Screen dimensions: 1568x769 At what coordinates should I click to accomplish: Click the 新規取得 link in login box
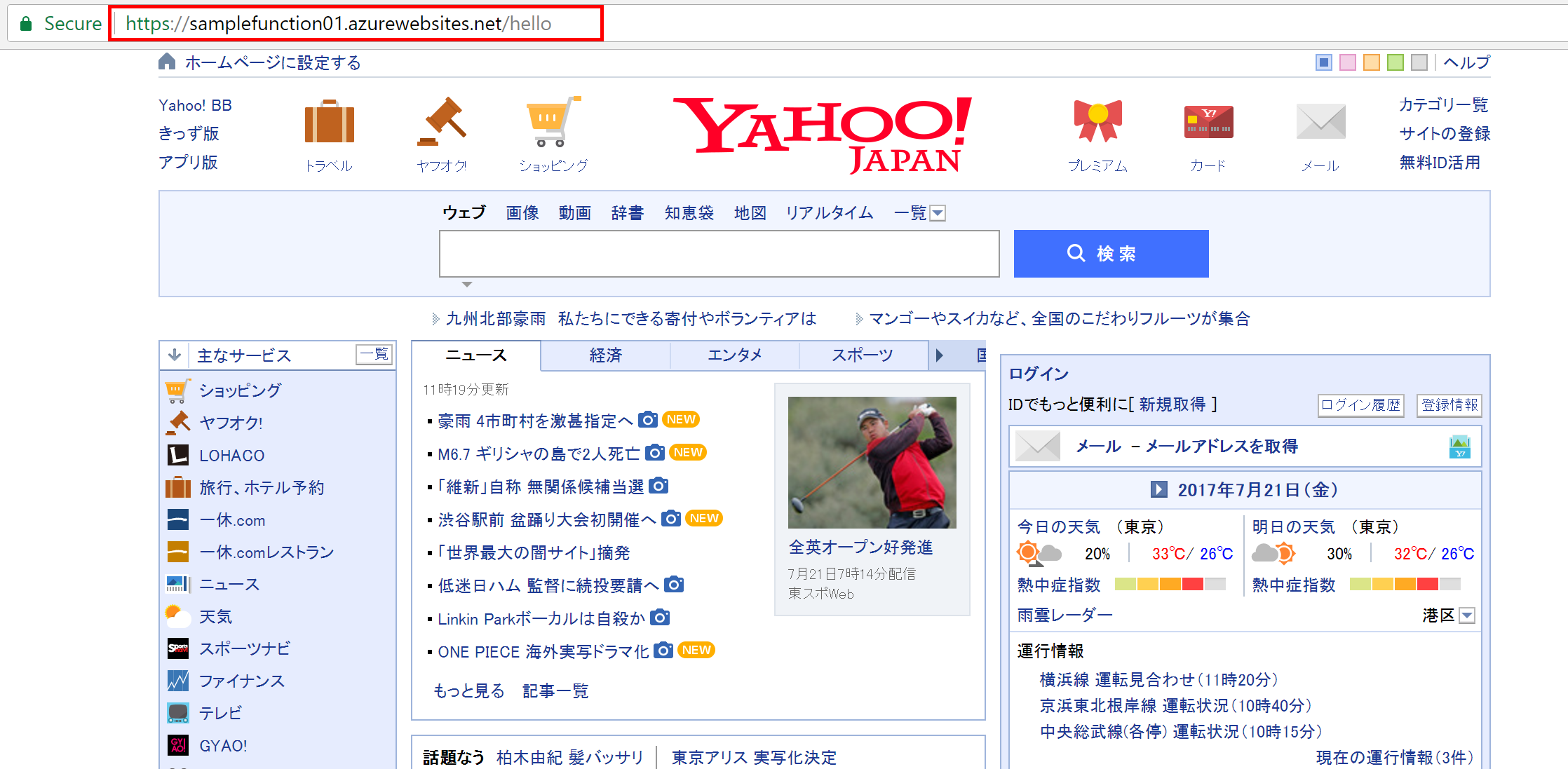coord(1172,404)
